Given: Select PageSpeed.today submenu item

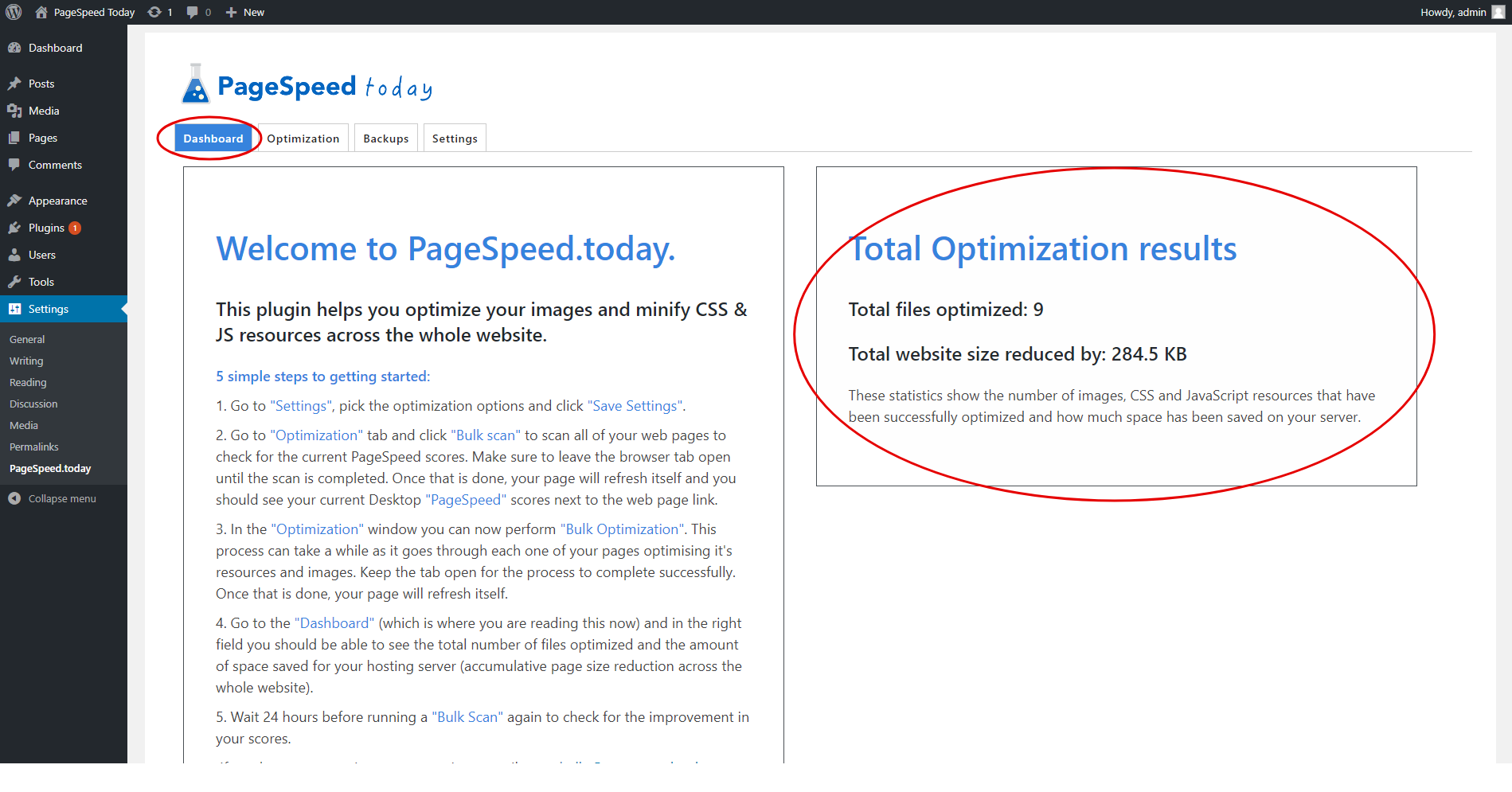Looking at the screenshot, I should pos(50,468).
